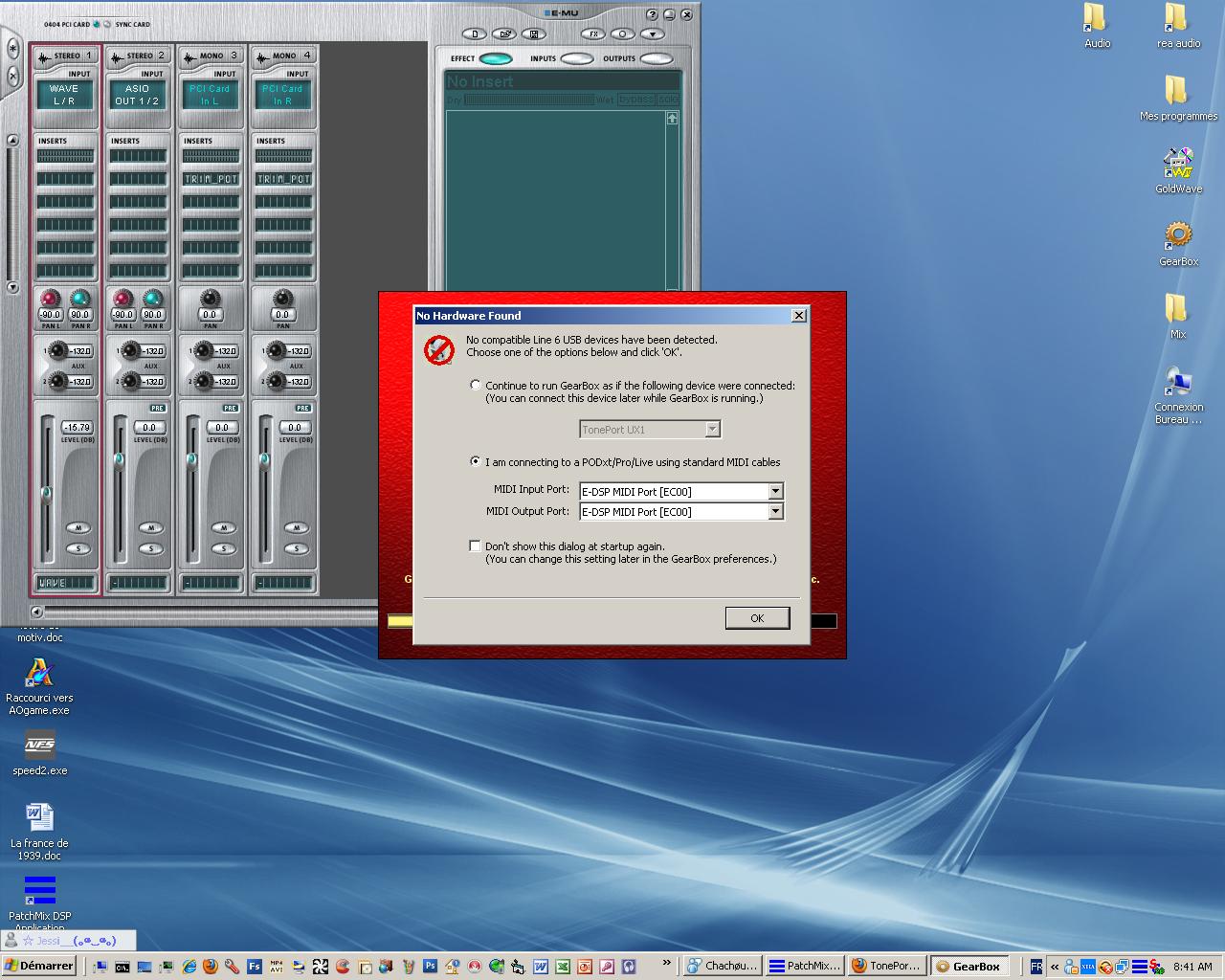Click the PCI Card In R input display
Screen dimensions: 1225x980
[x=283, y=95]
